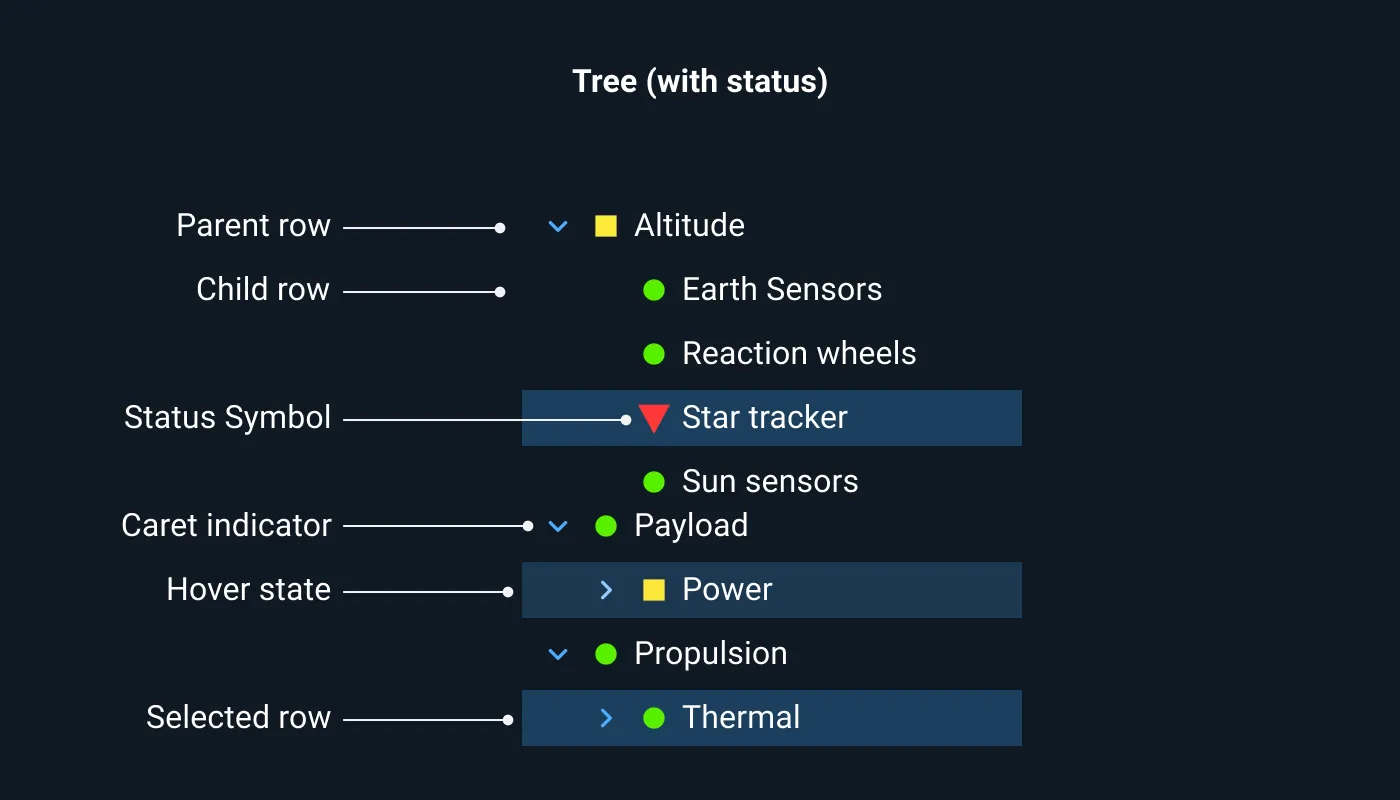
Task: Select the Earth Sensors row
Action: (781, 290)
